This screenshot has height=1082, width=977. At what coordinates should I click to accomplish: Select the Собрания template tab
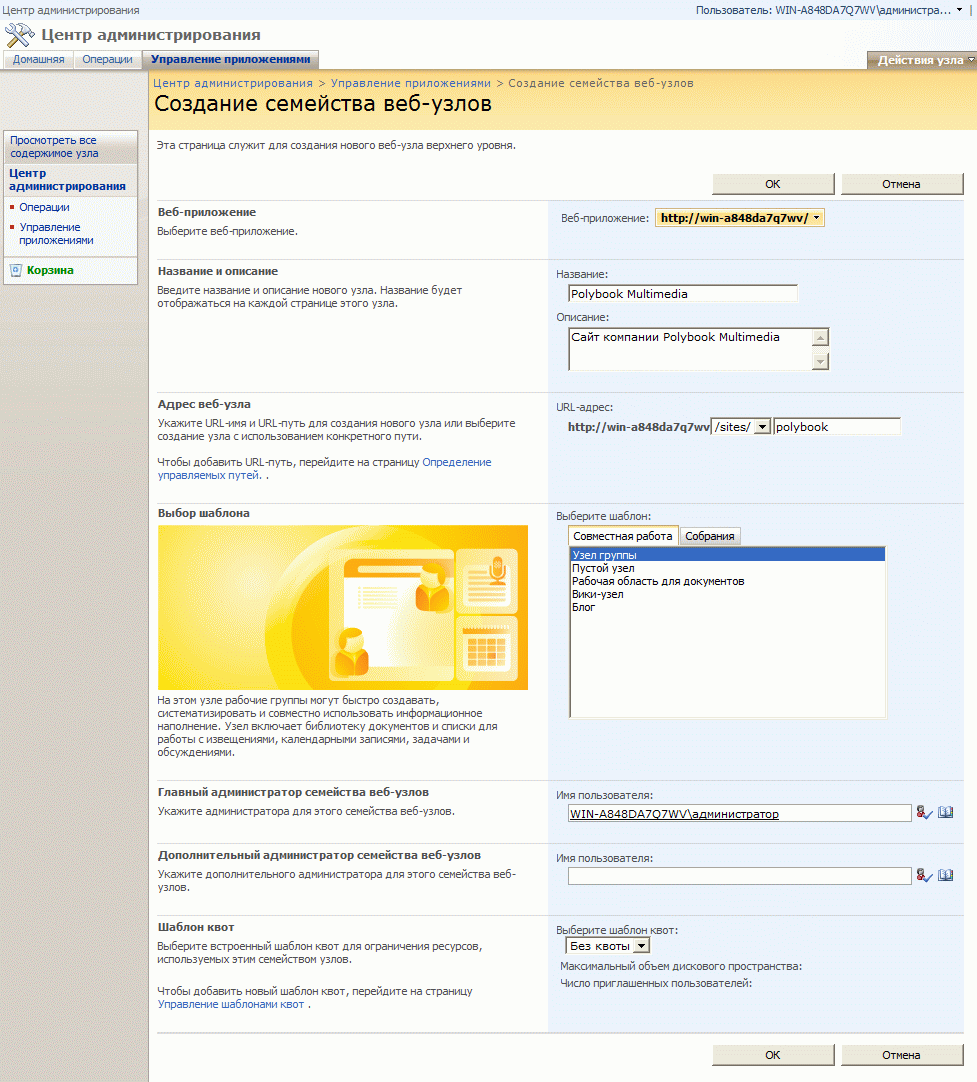(709, 536)
